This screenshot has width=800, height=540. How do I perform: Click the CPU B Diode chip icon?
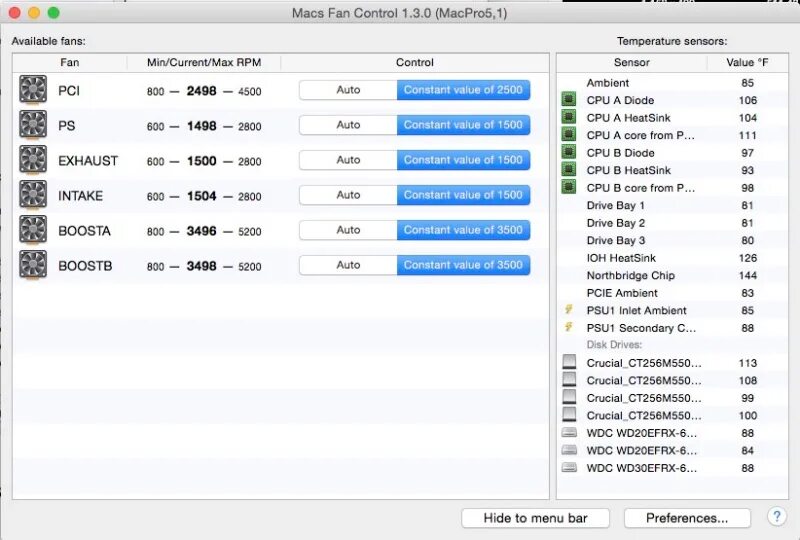[x=569, y=152]
